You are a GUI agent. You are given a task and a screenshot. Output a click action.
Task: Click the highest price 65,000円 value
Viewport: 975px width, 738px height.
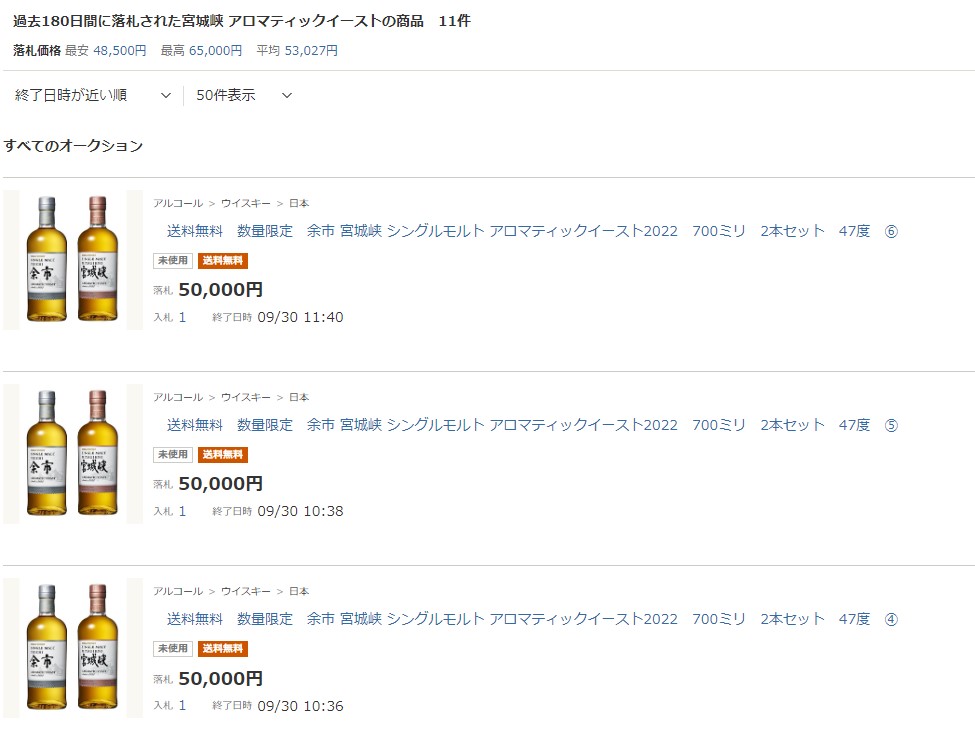216,50
